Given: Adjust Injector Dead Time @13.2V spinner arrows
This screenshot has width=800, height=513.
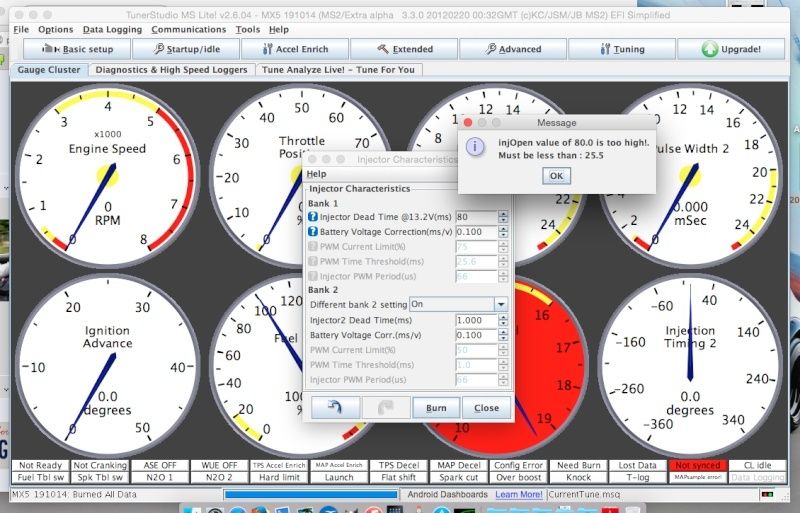Looking at the screenshot, I should 503,217.
